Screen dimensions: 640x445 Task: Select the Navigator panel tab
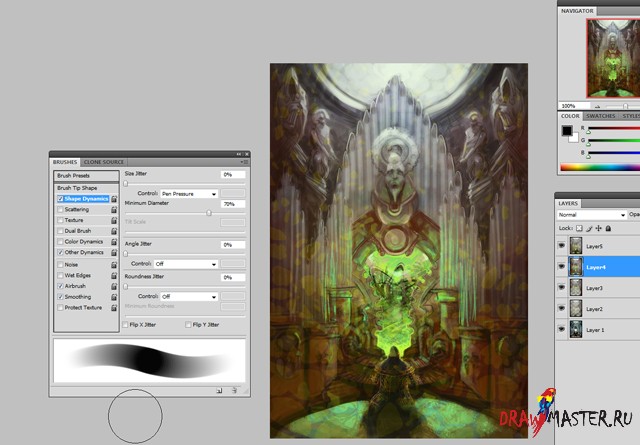click(577, 11)
